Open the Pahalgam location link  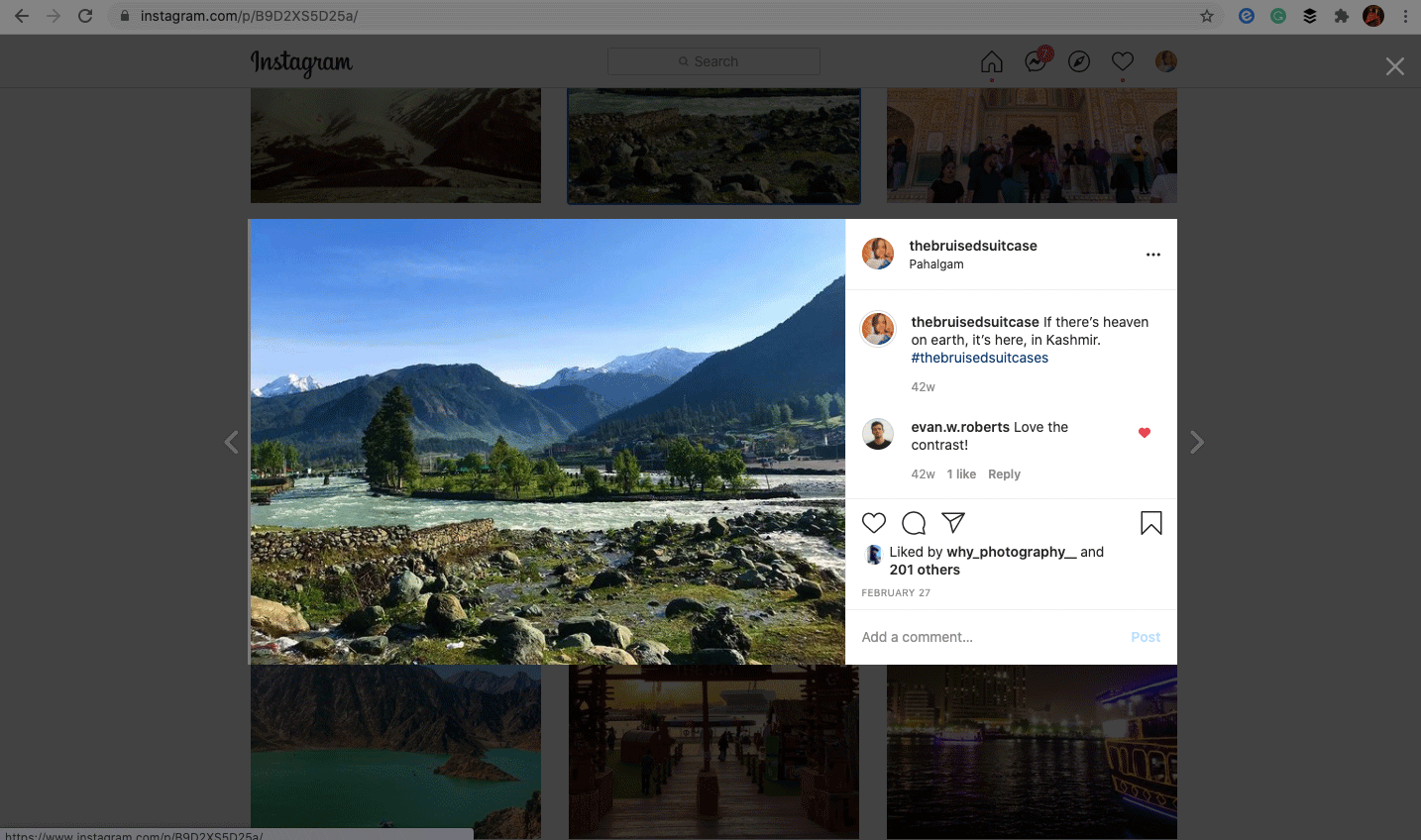click(x=936, y=264)
